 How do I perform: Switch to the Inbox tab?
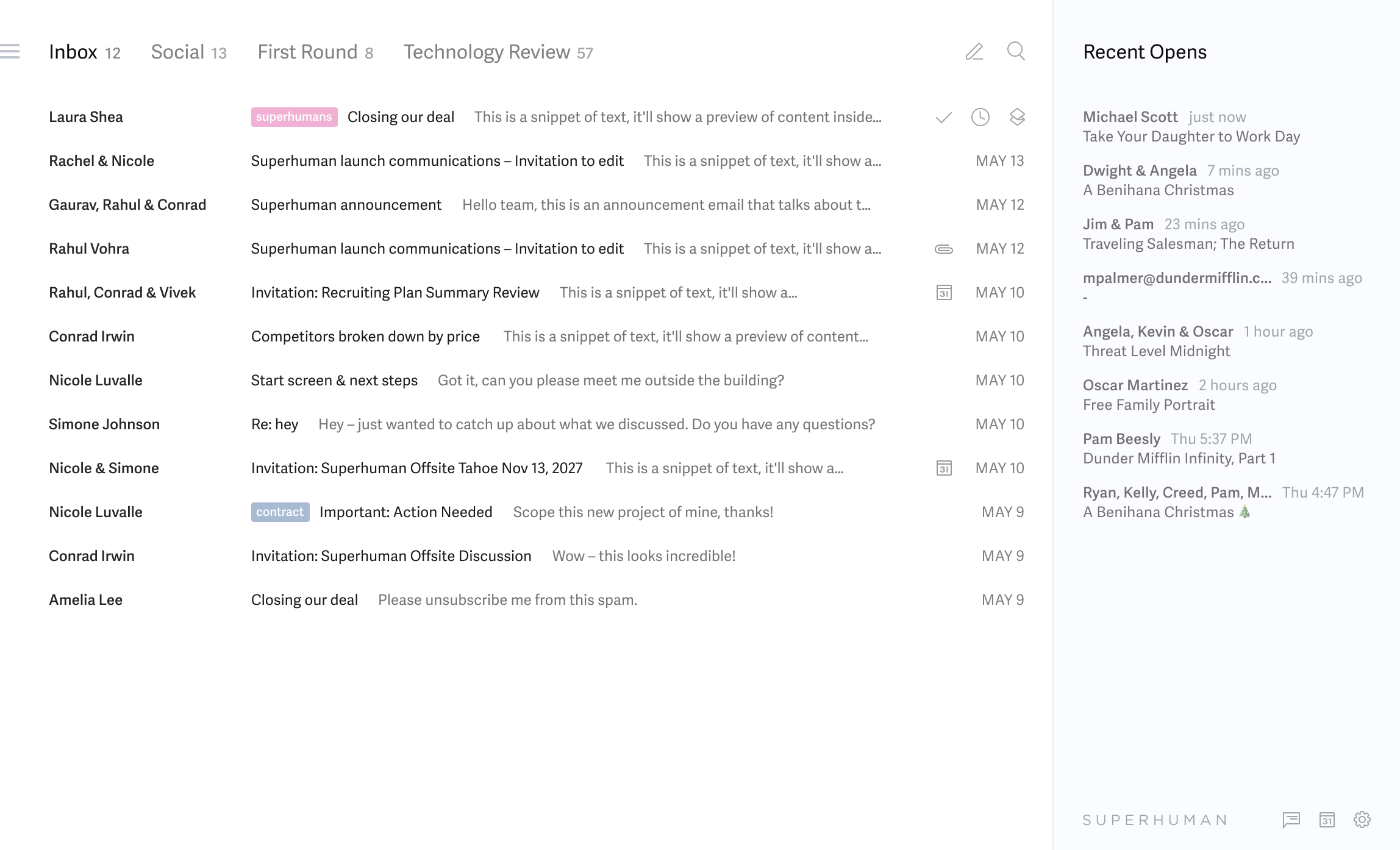[x=85, y=52]
